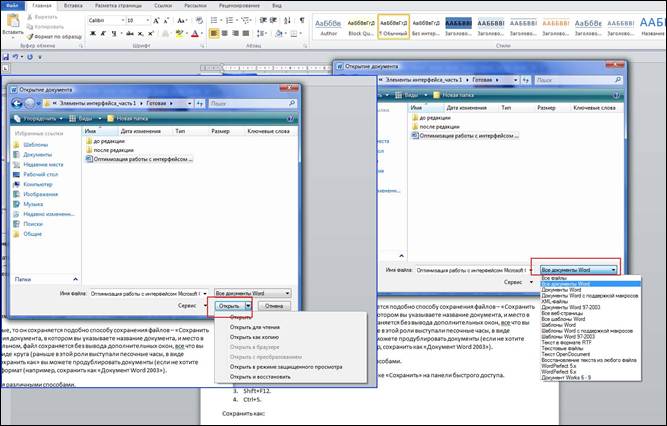The width and height of the screenshot is (667, 426).
Task: Click the decrease indent icon
Action: [x=263, y=20]
